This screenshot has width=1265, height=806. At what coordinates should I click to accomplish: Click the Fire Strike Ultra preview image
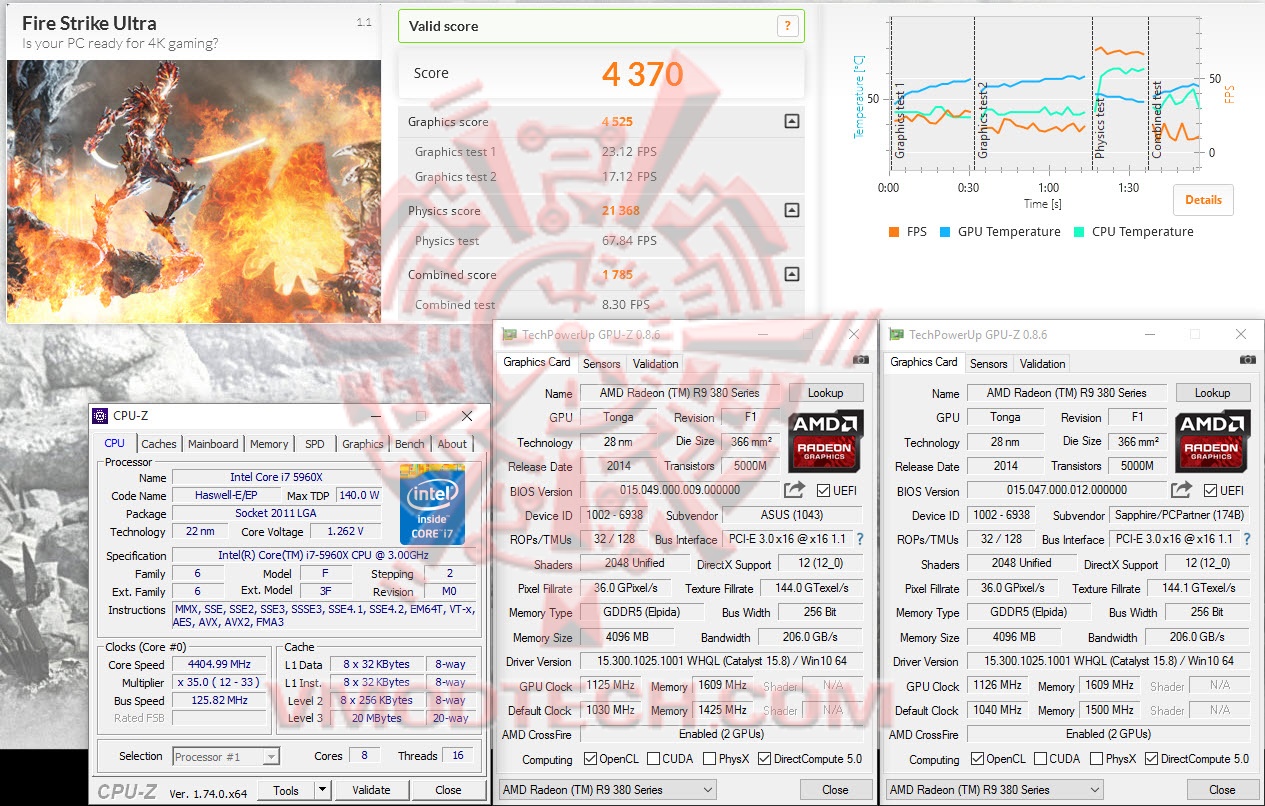coord(194,190)
